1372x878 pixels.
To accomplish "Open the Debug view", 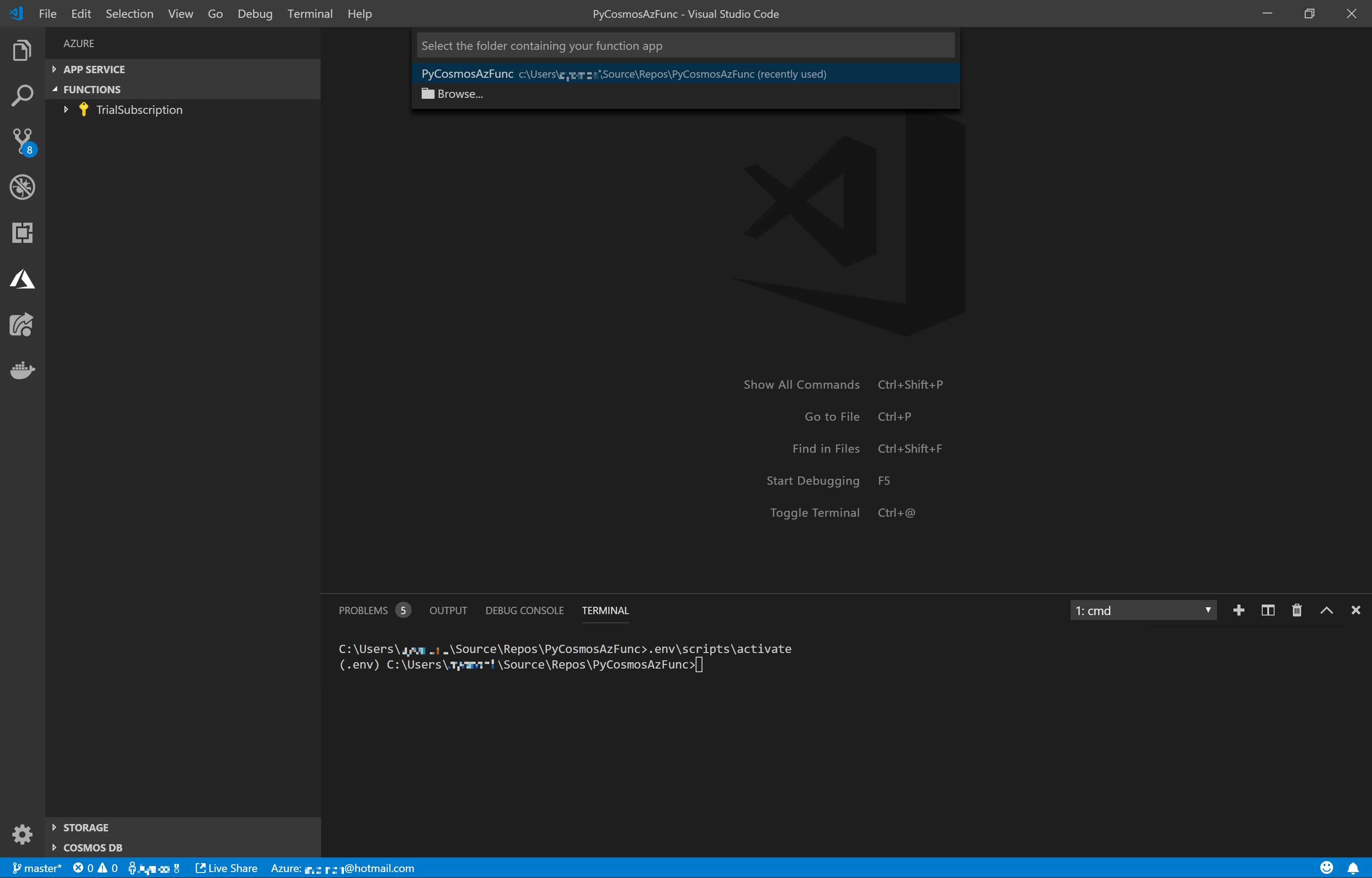I will click(21, 187).
